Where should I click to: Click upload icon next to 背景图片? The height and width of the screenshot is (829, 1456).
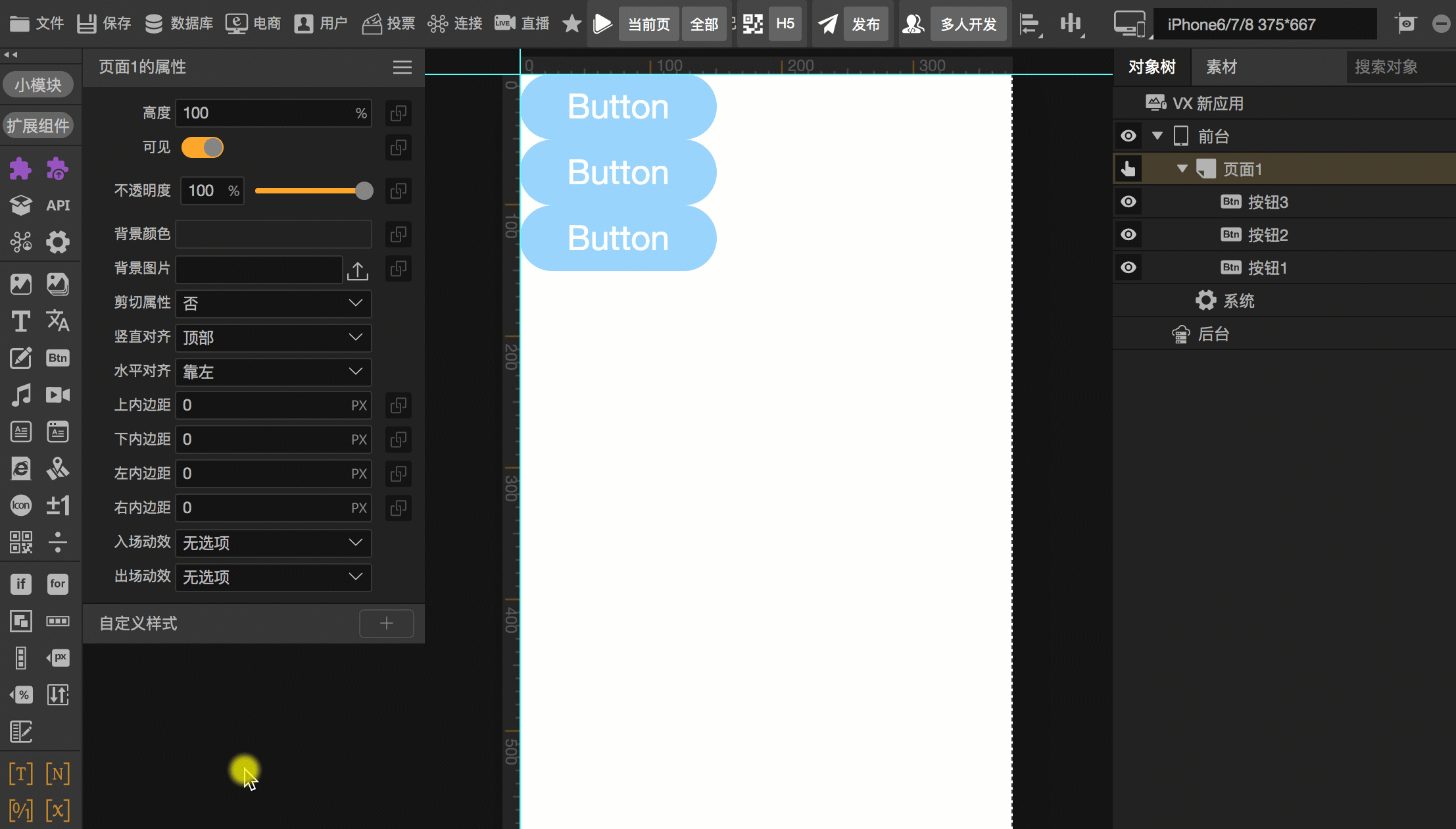tap(358, 270)
